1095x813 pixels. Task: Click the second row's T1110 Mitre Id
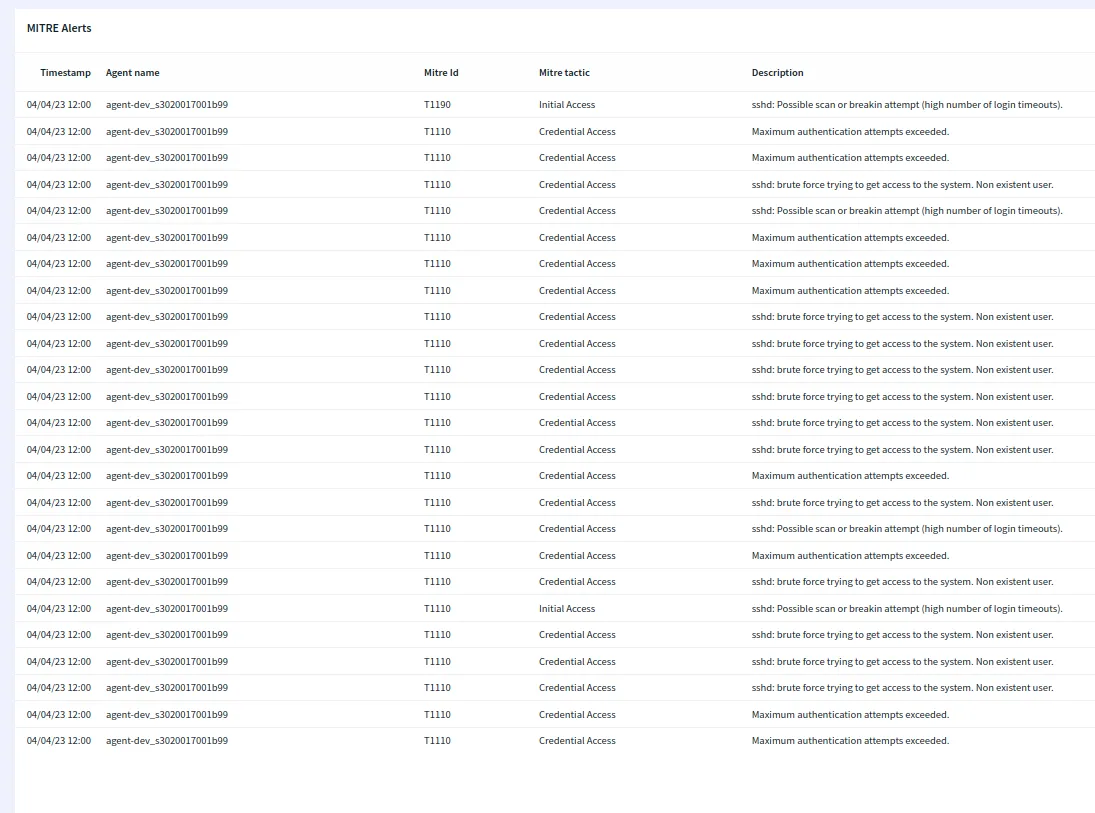tap(437, 132)
